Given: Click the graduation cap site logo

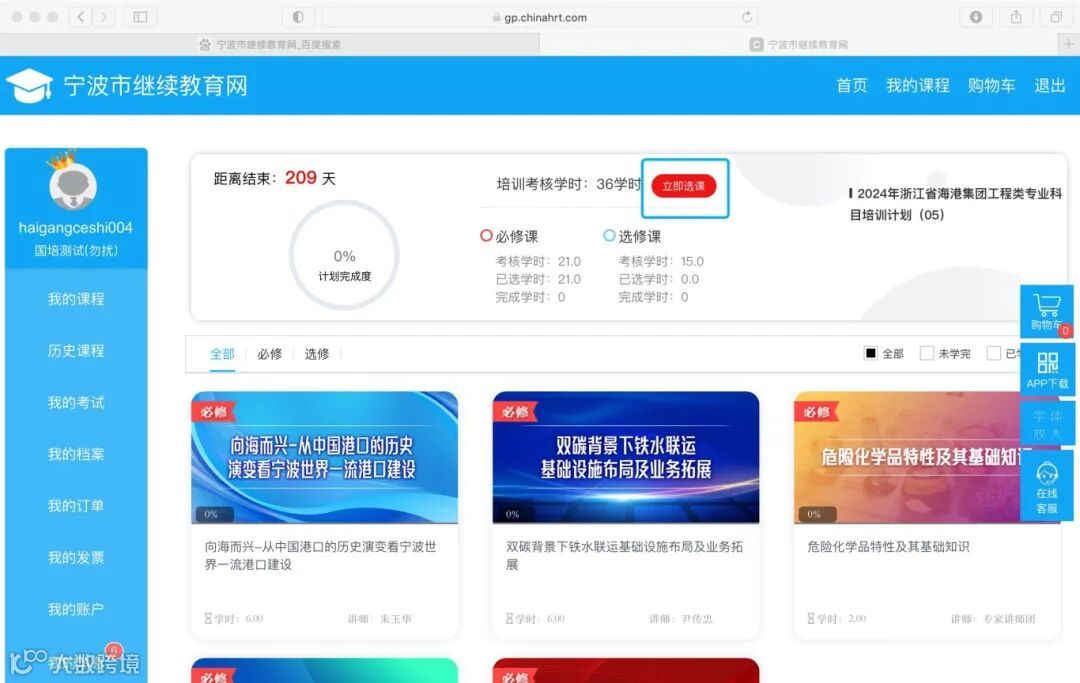Looking at the screenshot, I should point(29,85).
